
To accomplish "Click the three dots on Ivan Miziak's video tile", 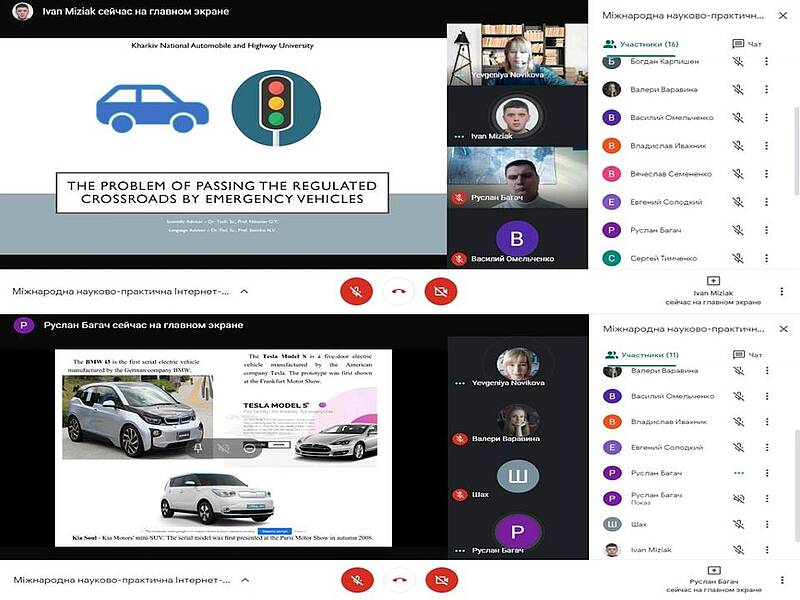I will [459, 137].
